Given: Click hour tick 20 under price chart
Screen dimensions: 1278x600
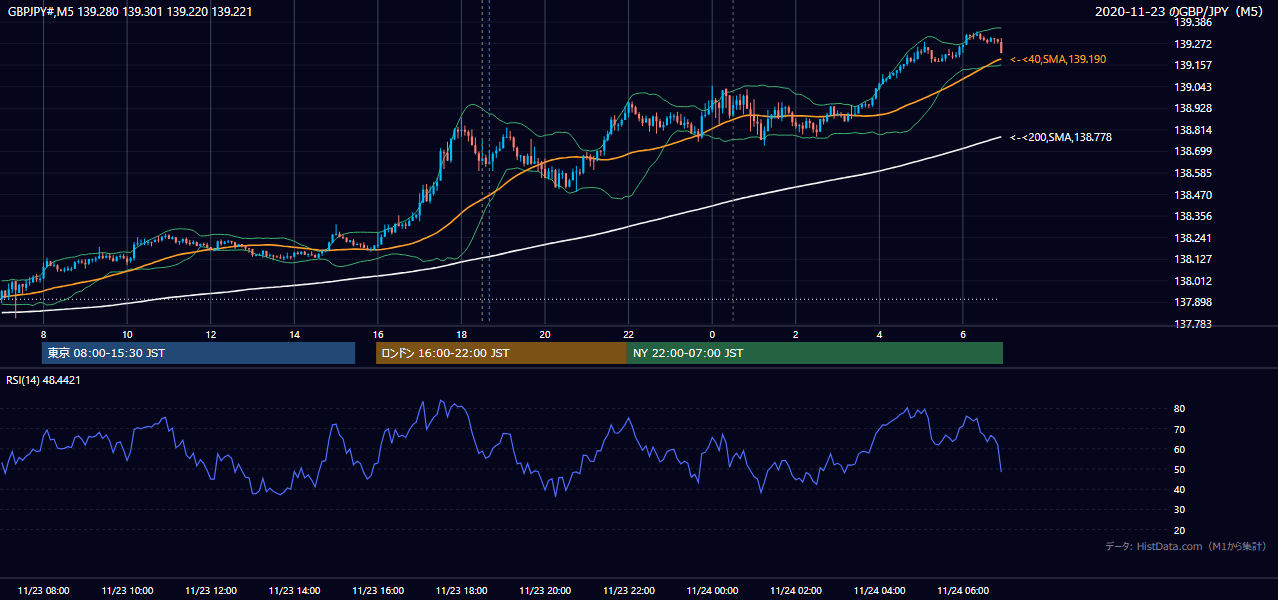Looking at the screenshot, I should [x=545, y=334].
